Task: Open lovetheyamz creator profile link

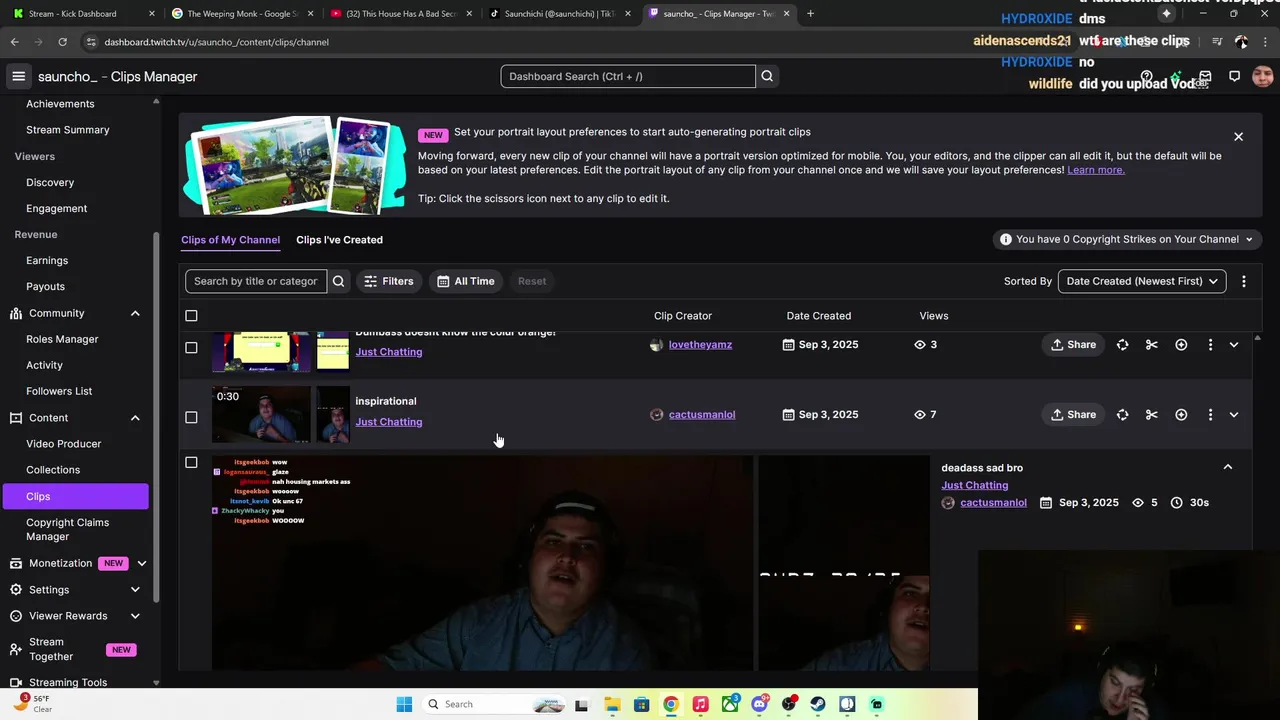Action: point(700,344)
